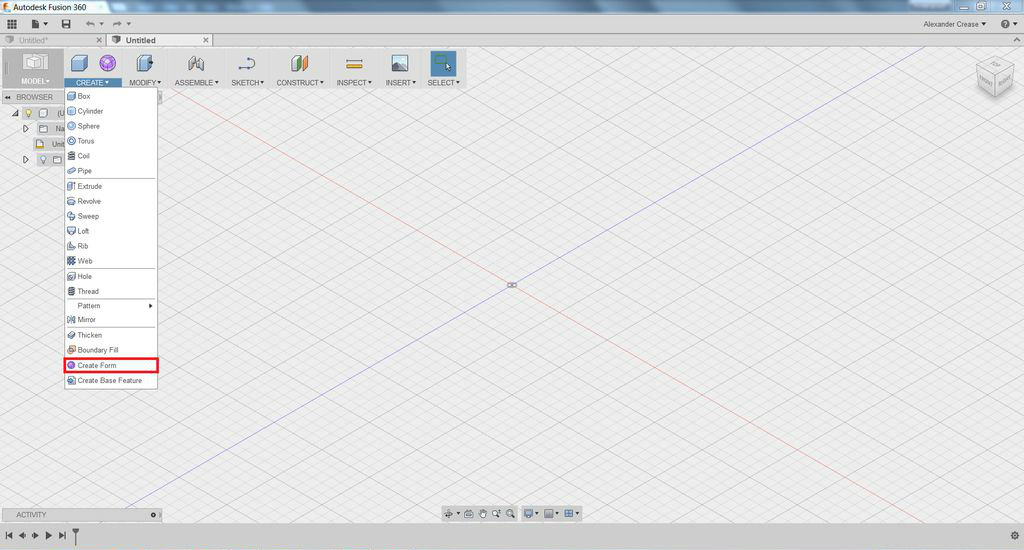
Task: Open the SELECT dropdown
Action: pyautogui.click(x=443, y=83)
